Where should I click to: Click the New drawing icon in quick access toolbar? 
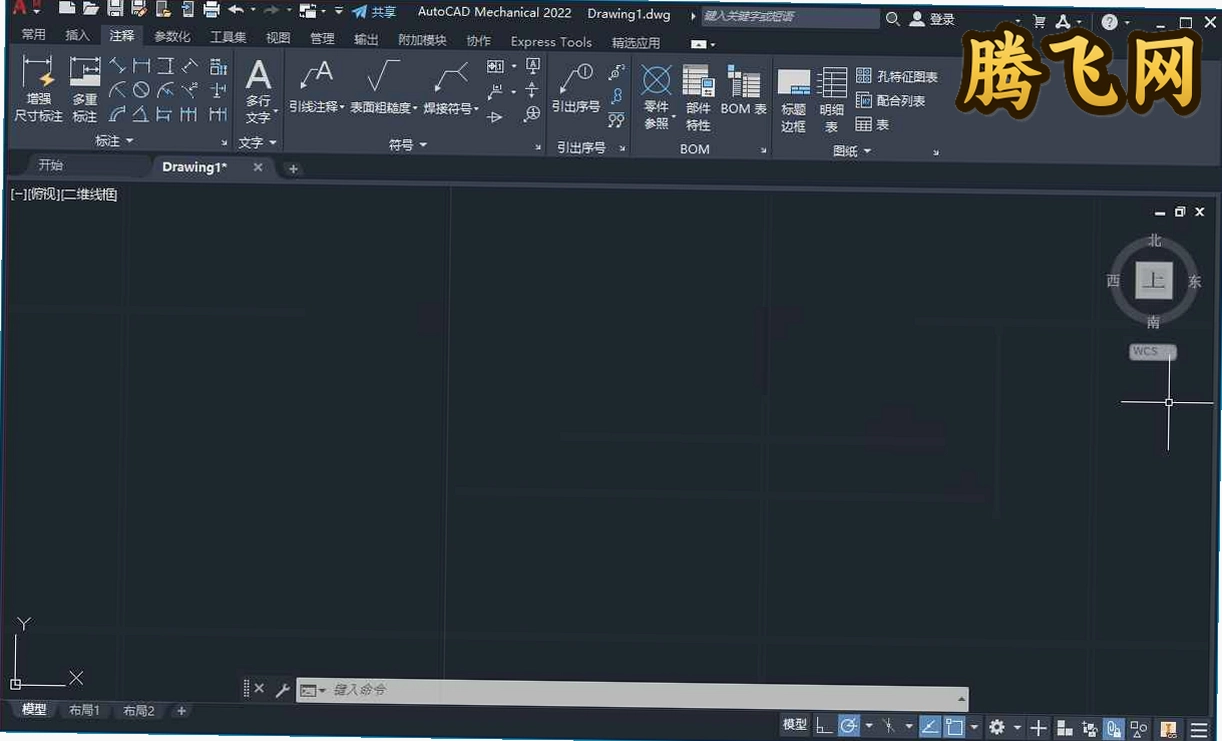[x=67, y=9]
